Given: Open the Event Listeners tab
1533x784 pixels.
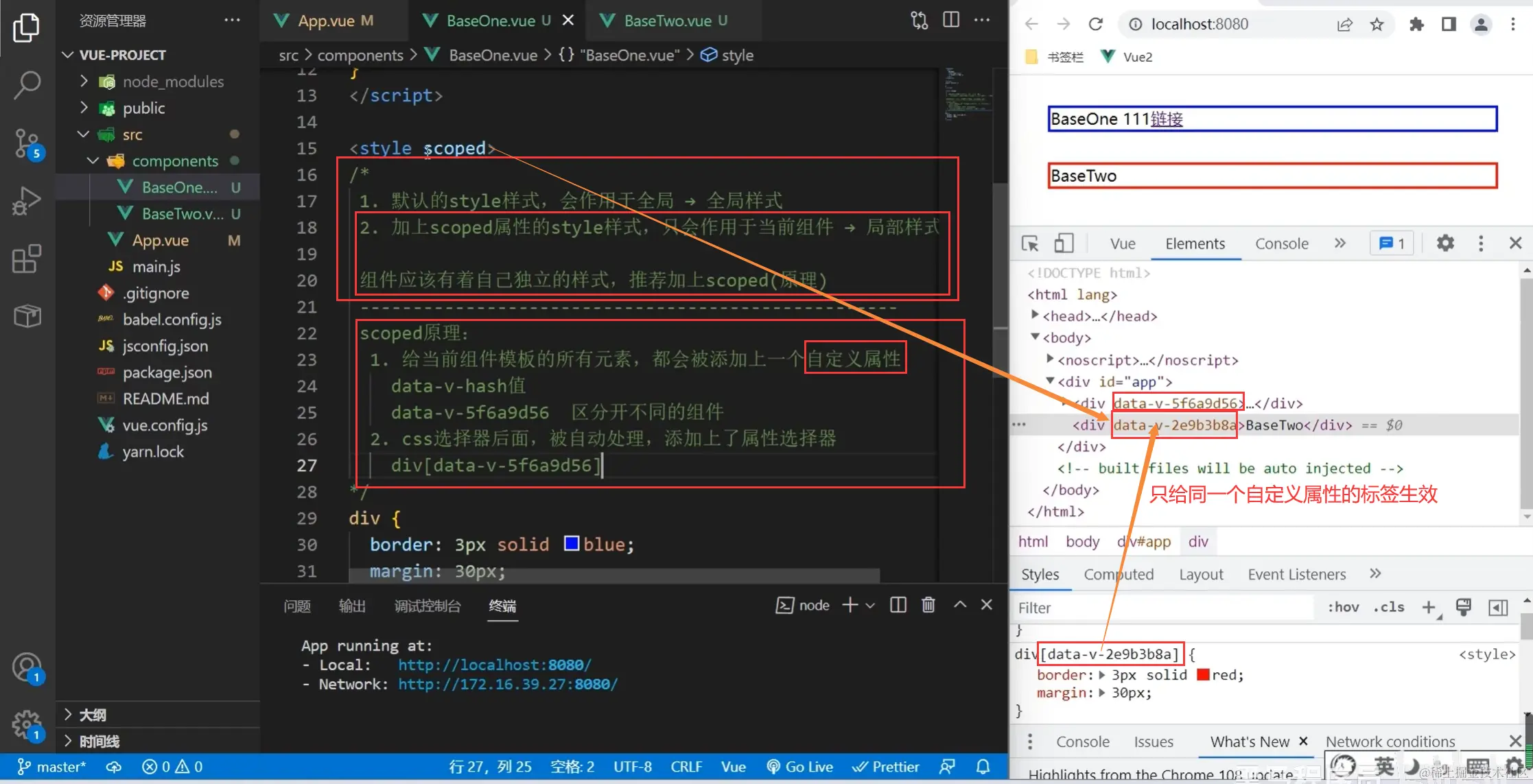Looking at the screenshot, I should (x=1296, y=574).
